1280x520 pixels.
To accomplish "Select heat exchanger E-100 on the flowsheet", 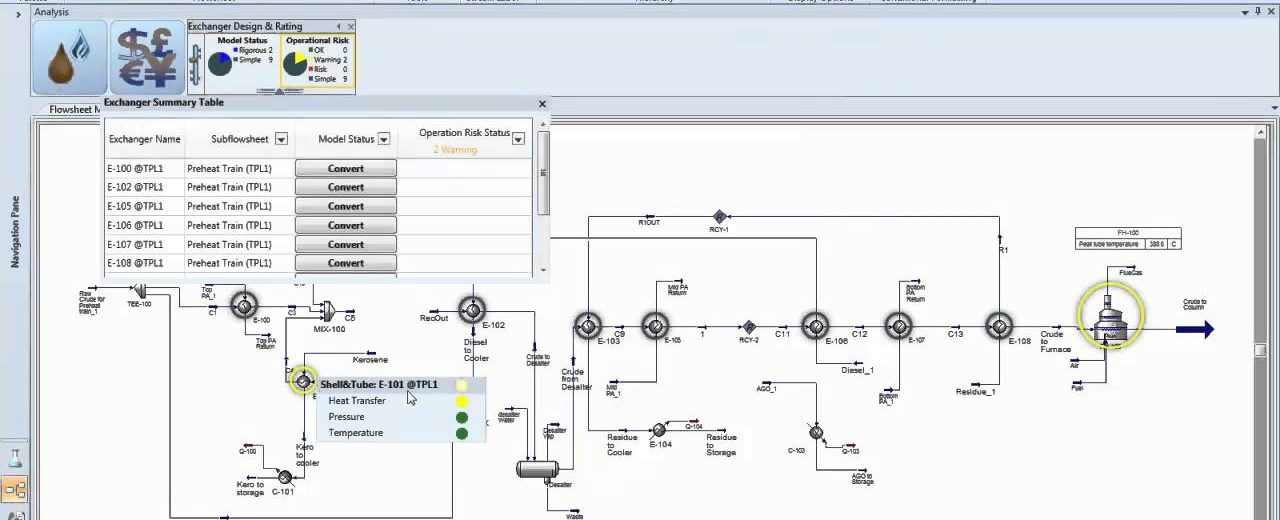I will click(x=244, y=306).
